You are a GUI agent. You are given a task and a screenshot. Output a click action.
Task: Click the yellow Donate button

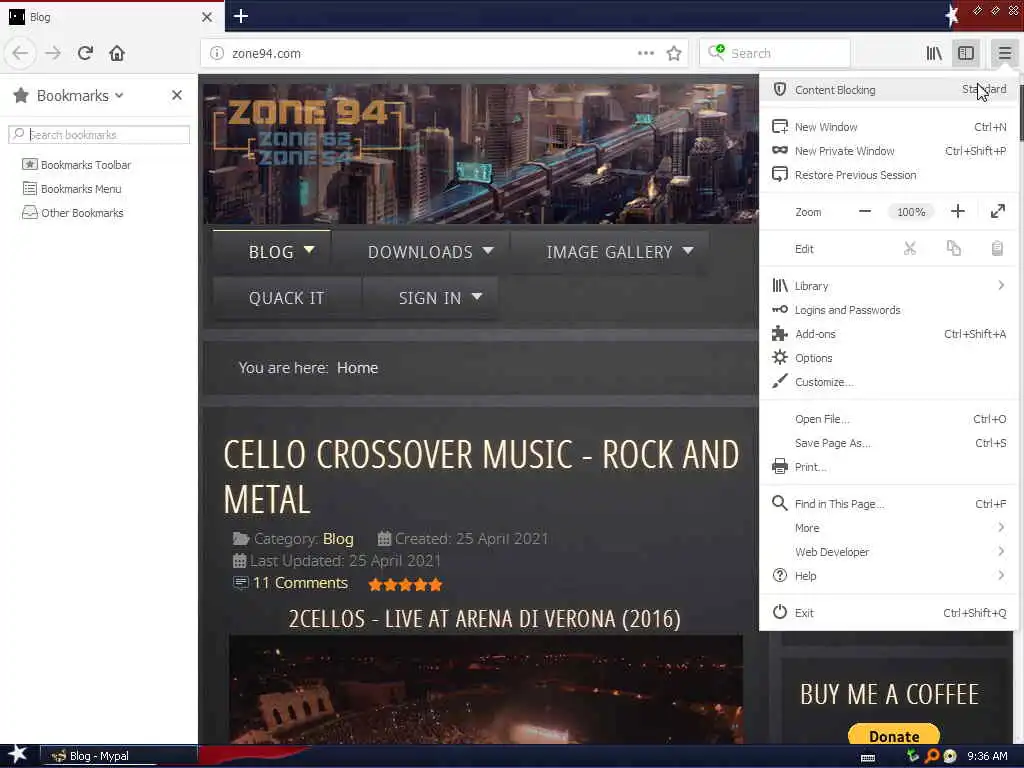point(893,735)
